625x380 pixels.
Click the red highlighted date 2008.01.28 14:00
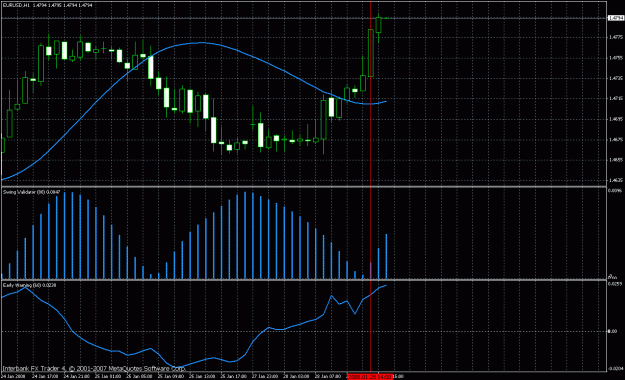[369, 376]
